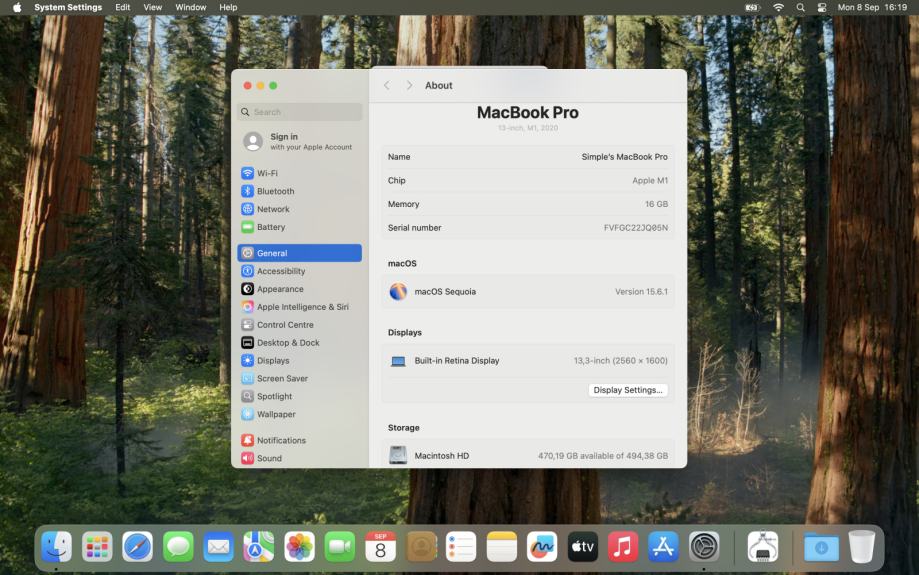The height and width of the screenshot is (575, 919).
Task: Open the Window menu in menu bar
Action: pyautogui.click(x=190, y=7)
